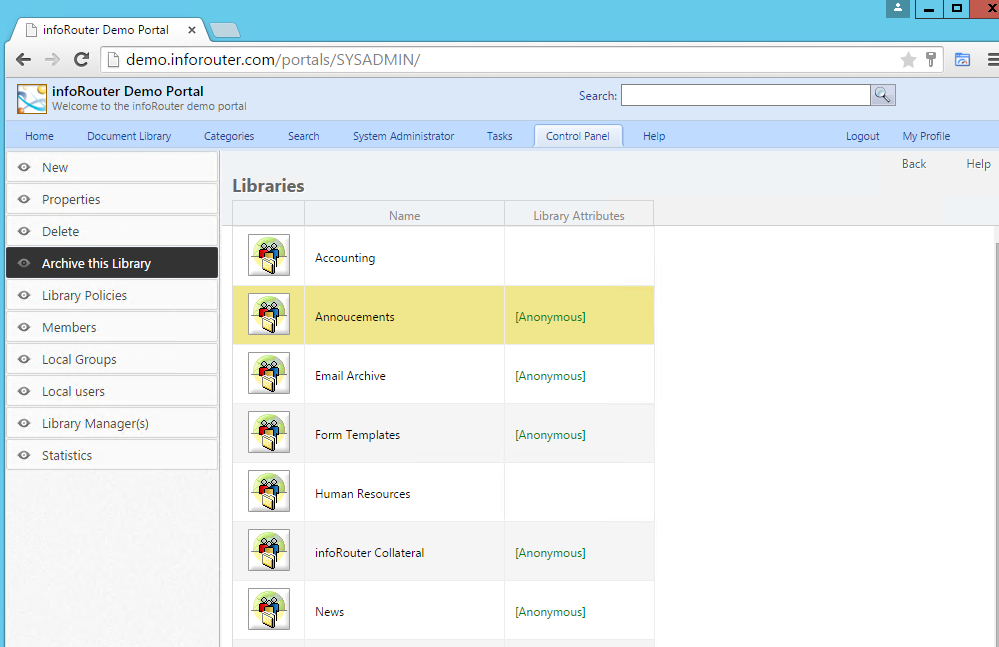Click Delete in the sidebar
The height and width of the screenshot is (647, 999).
[x=112, y=231]
